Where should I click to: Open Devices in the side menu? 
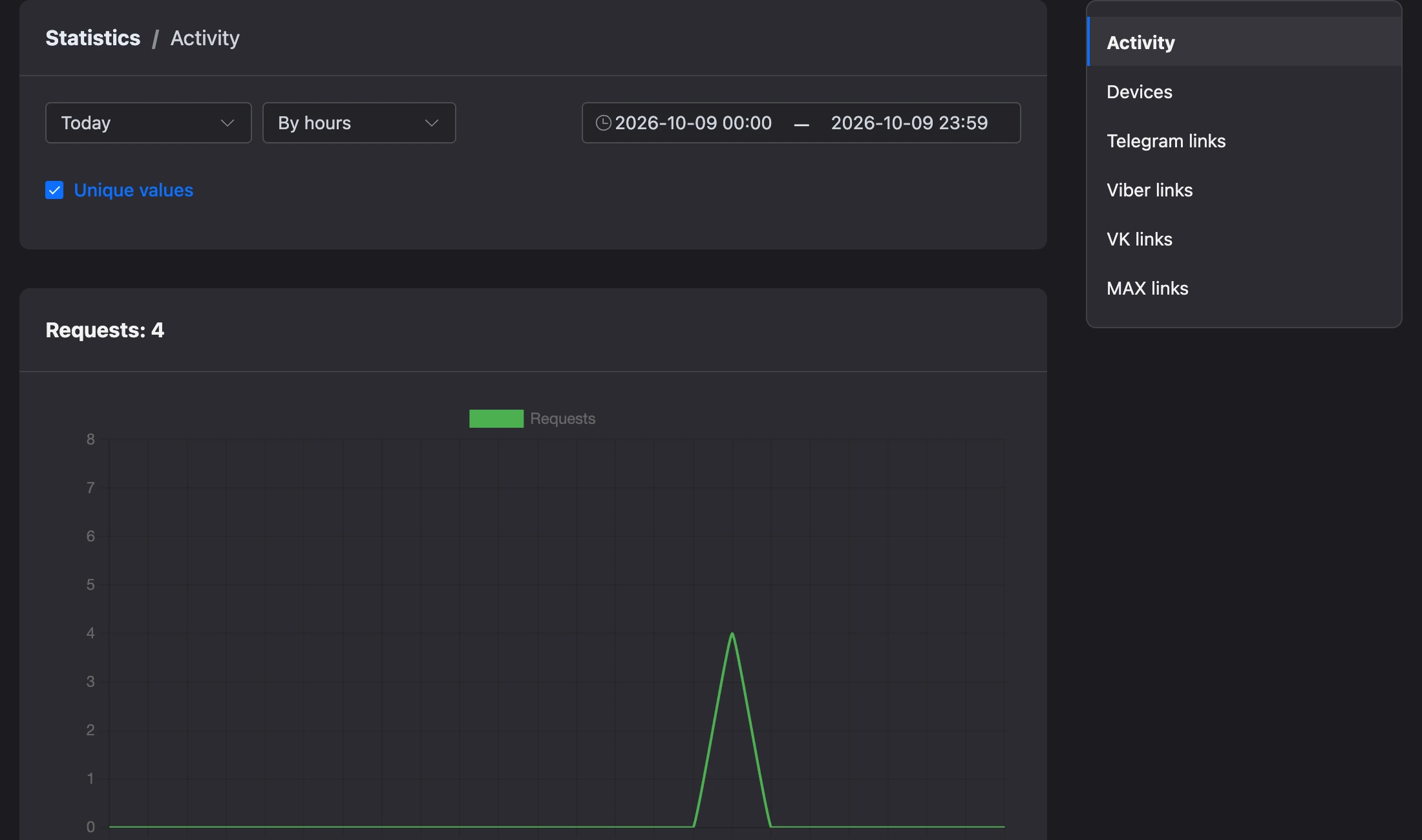click(1244, 92)
